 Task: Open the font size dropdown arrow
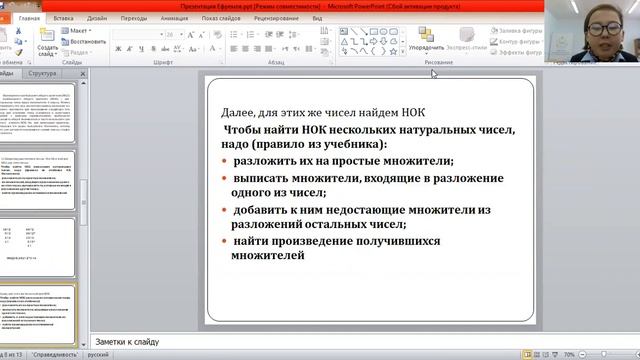point(181,35)
